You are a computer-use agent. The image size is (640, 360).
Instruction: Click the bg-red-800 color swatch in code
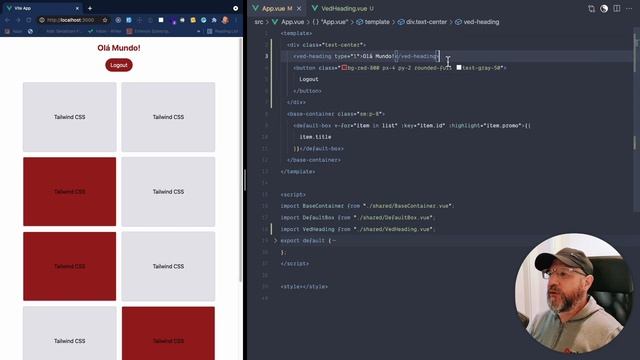tap(344, 67)
